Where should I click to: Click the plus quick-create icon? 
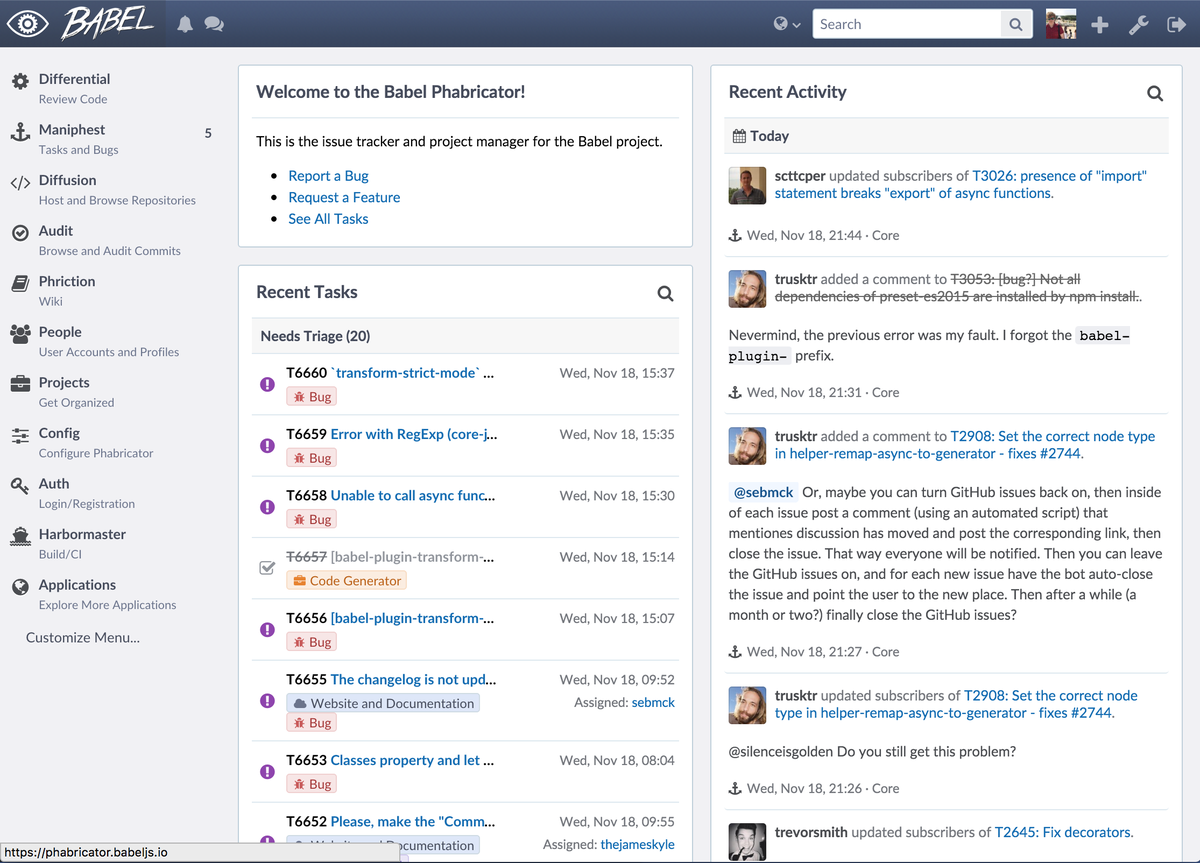click(x=1100, y=25)
